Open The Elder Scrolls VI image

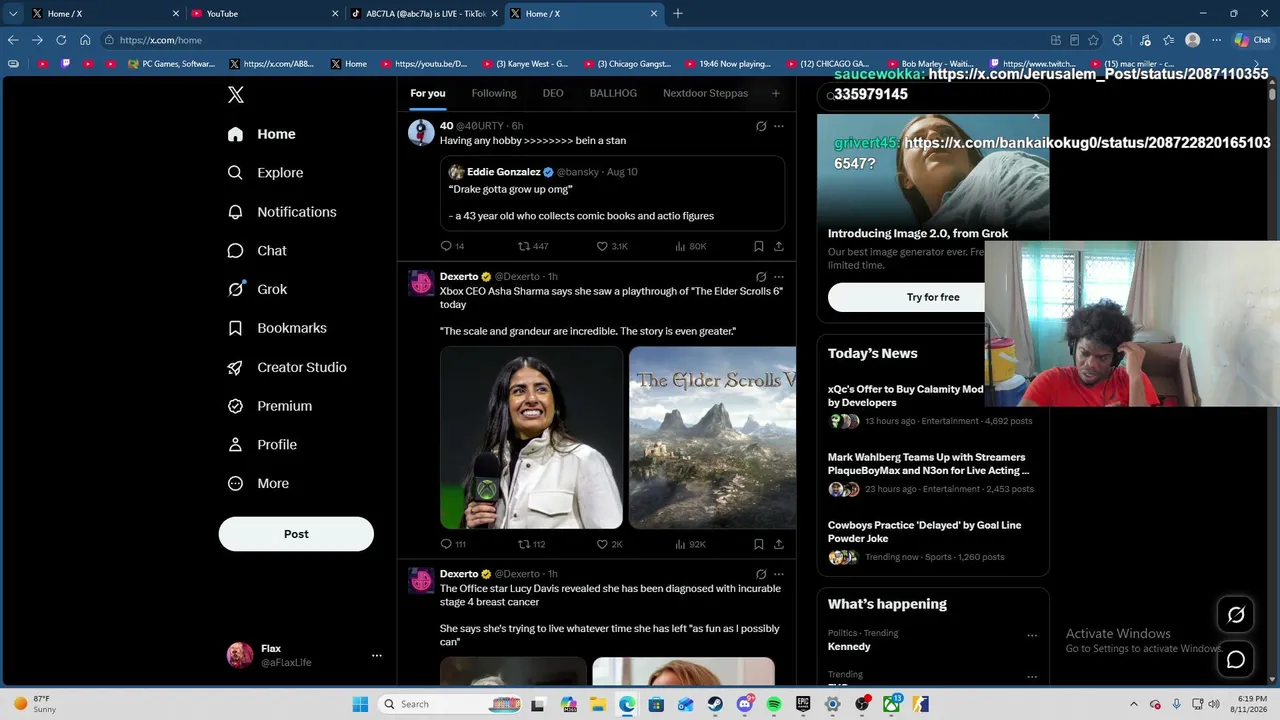[x=713, y=437]
